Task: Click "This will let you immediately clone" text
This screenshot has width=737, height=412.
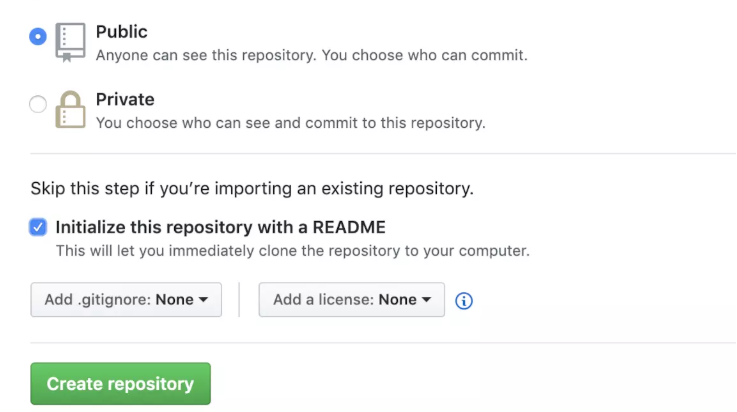Action: coord(292,250)
